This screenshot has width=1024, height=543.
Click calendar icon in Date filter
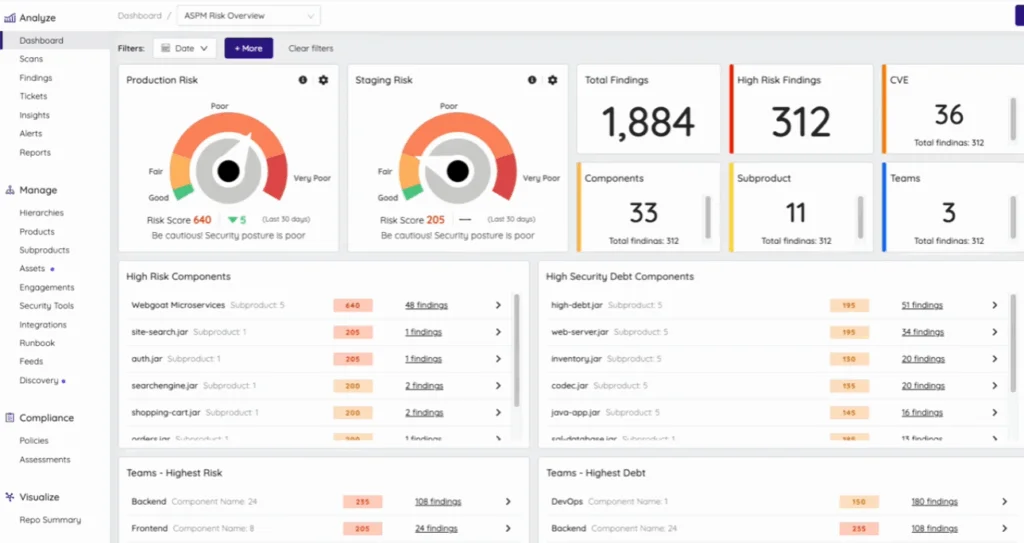click(166, 48)
